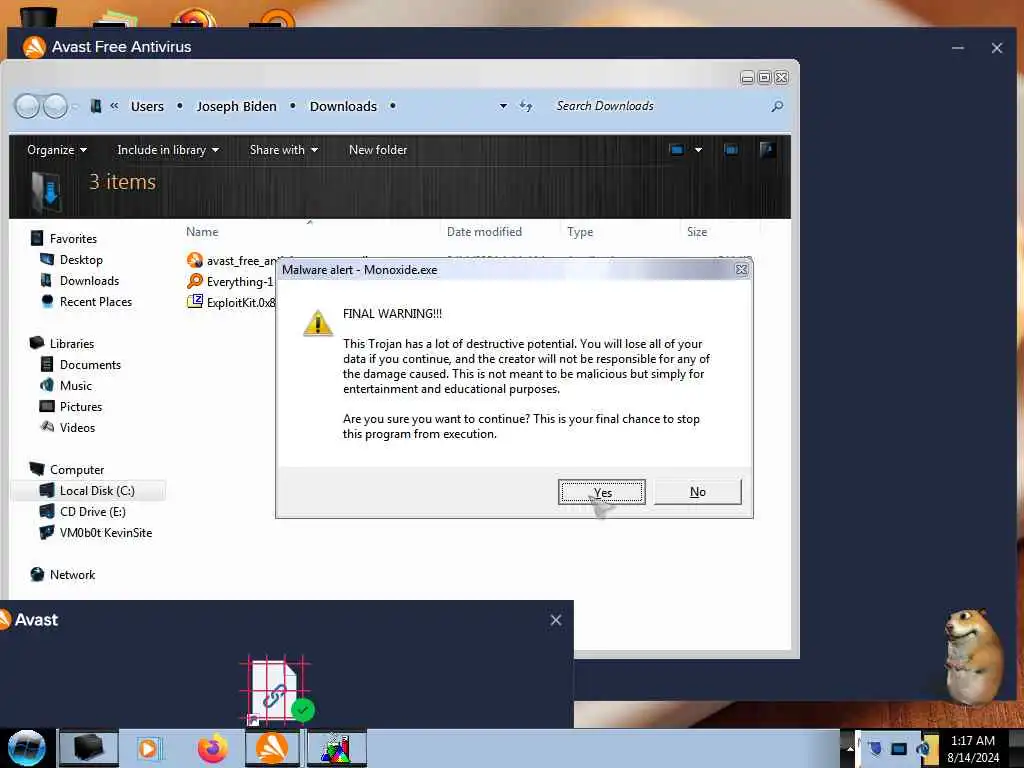Open the clock showing 1:17 AM
The width and height of the screenshot is (1024, 768).
point(973,749)
